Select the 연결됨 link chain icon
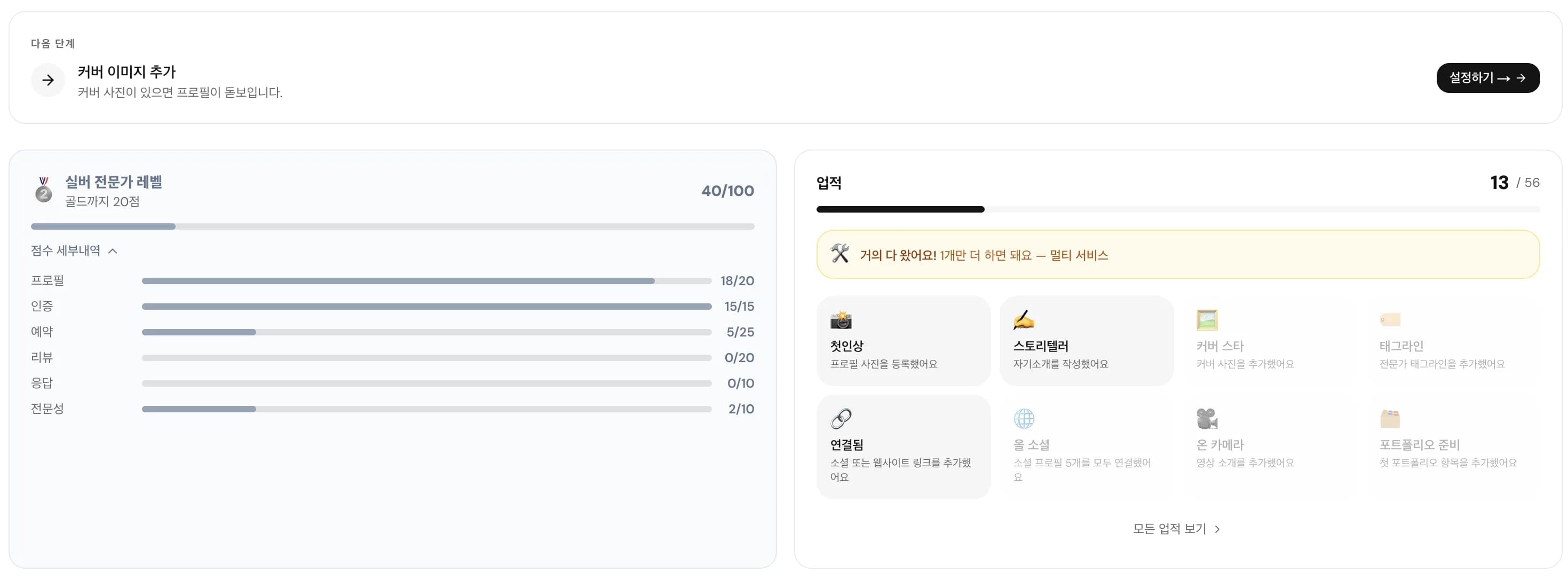 (x=841, y=419)
